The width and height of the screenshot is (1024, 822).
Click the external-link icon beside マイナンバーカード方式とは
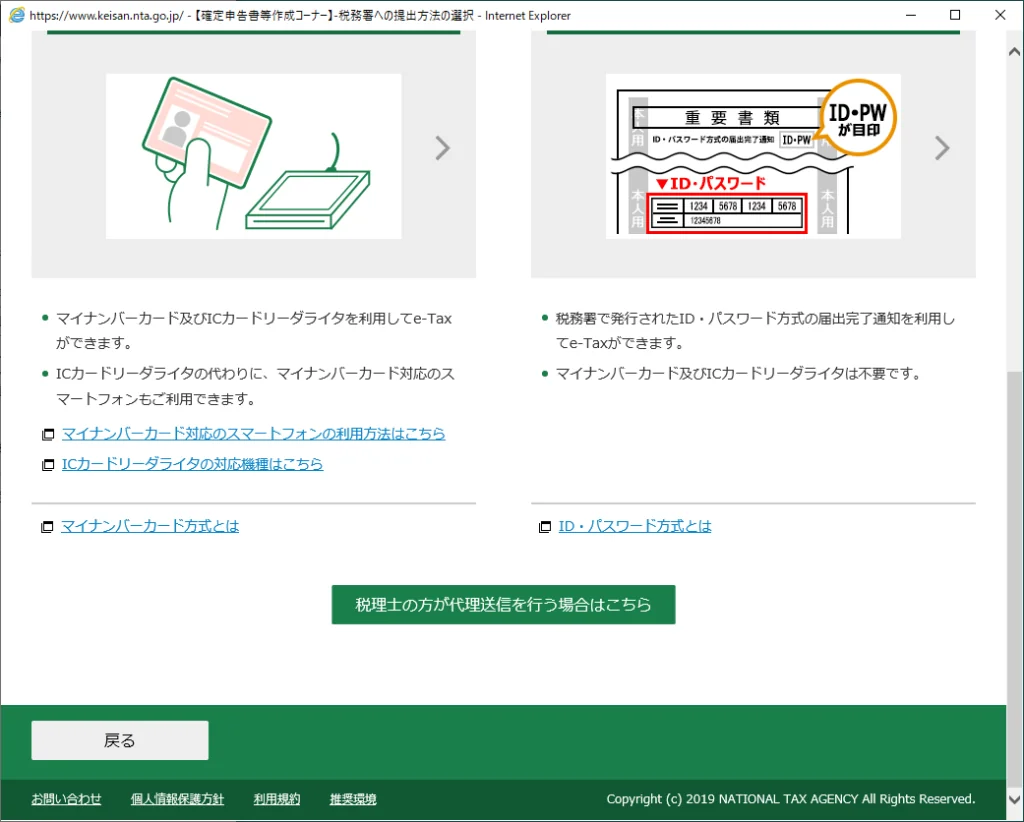tap(48, 526)
